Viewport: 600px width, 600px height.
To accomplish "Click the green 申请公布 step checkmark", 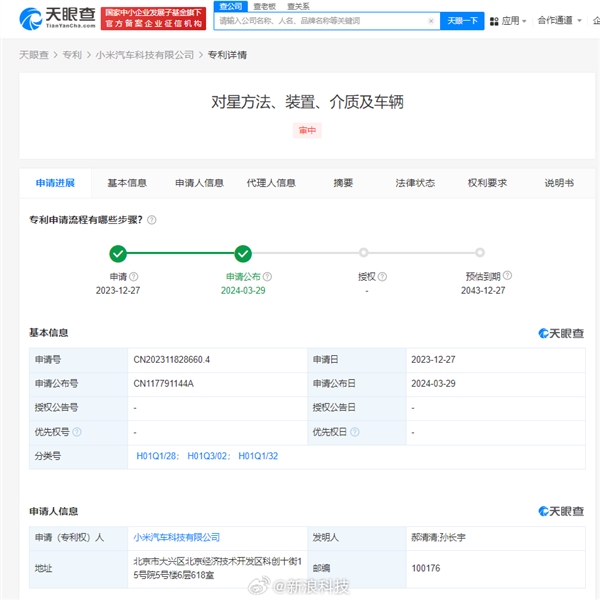I will 243,253.
